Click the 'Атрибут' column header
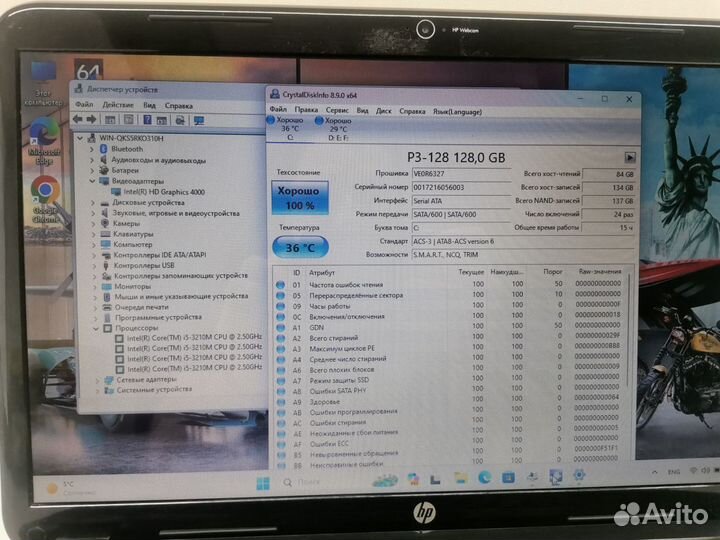The image size is (720, 540). (322, 272)
